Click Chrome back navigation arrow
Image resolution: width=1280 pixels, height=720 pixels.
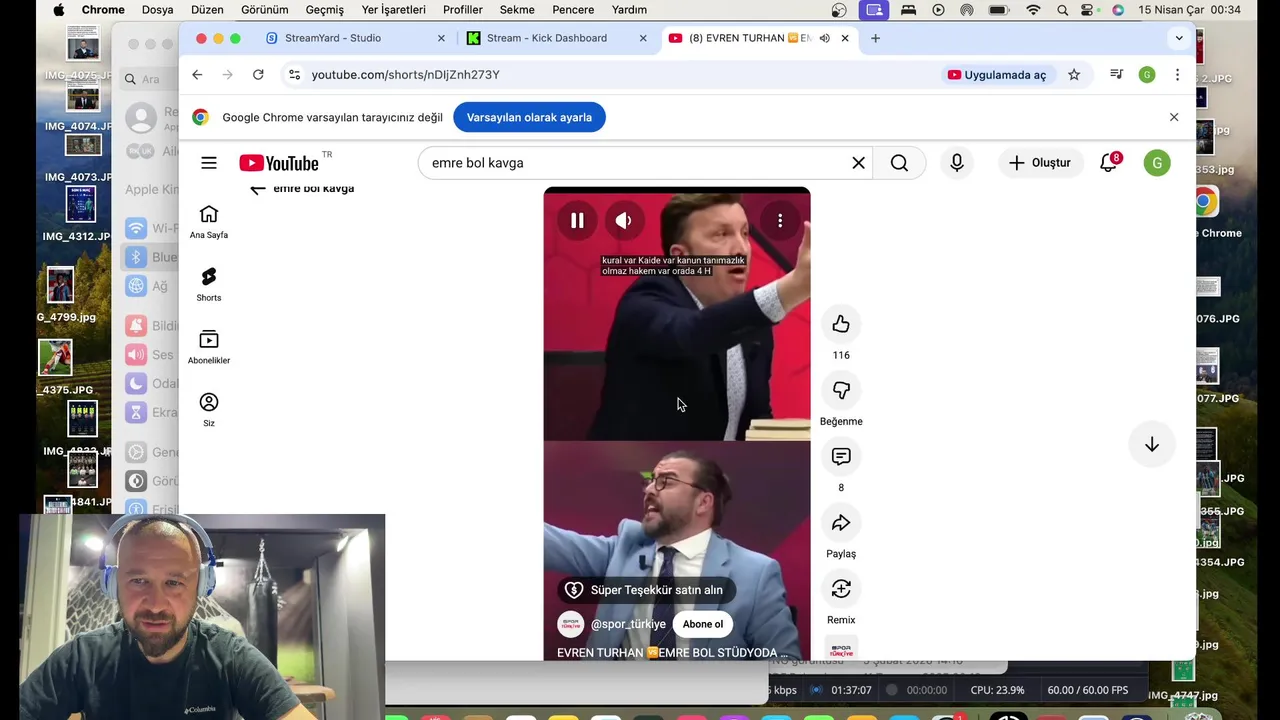pyautogui.click(x=197, y=75)
